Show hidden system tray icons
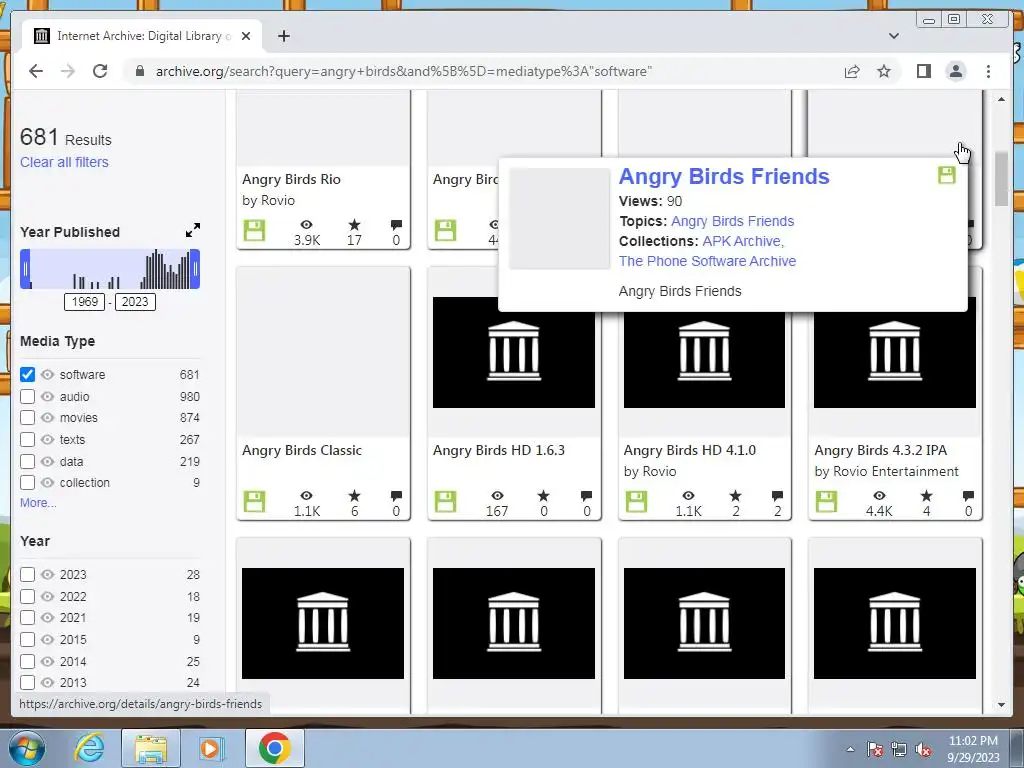The width and height of the screenshot is (1024, 768). pyautogui.click(x=850, y=749)
